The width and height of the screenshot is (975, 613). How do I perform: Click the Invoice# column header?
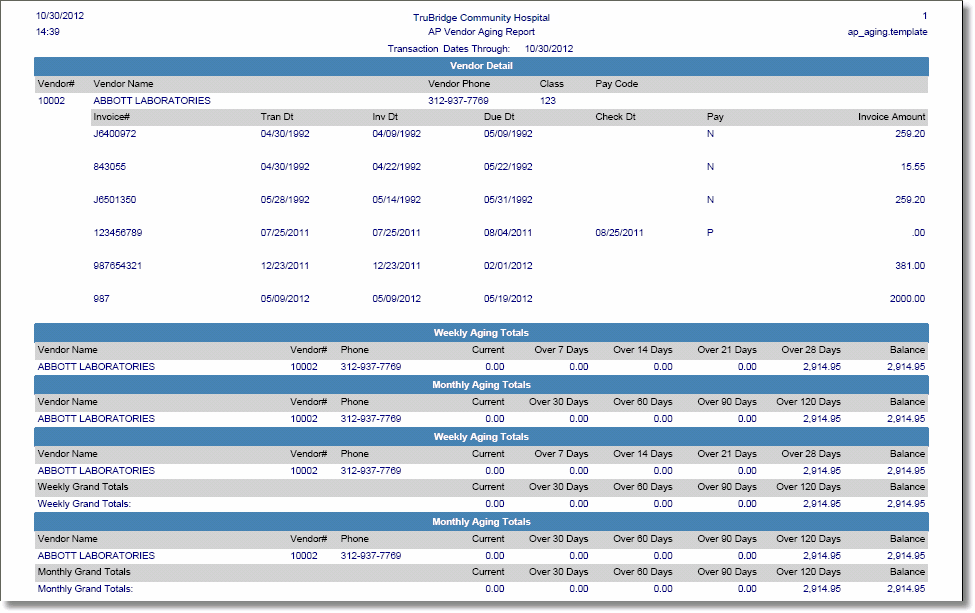coord(111,117)
